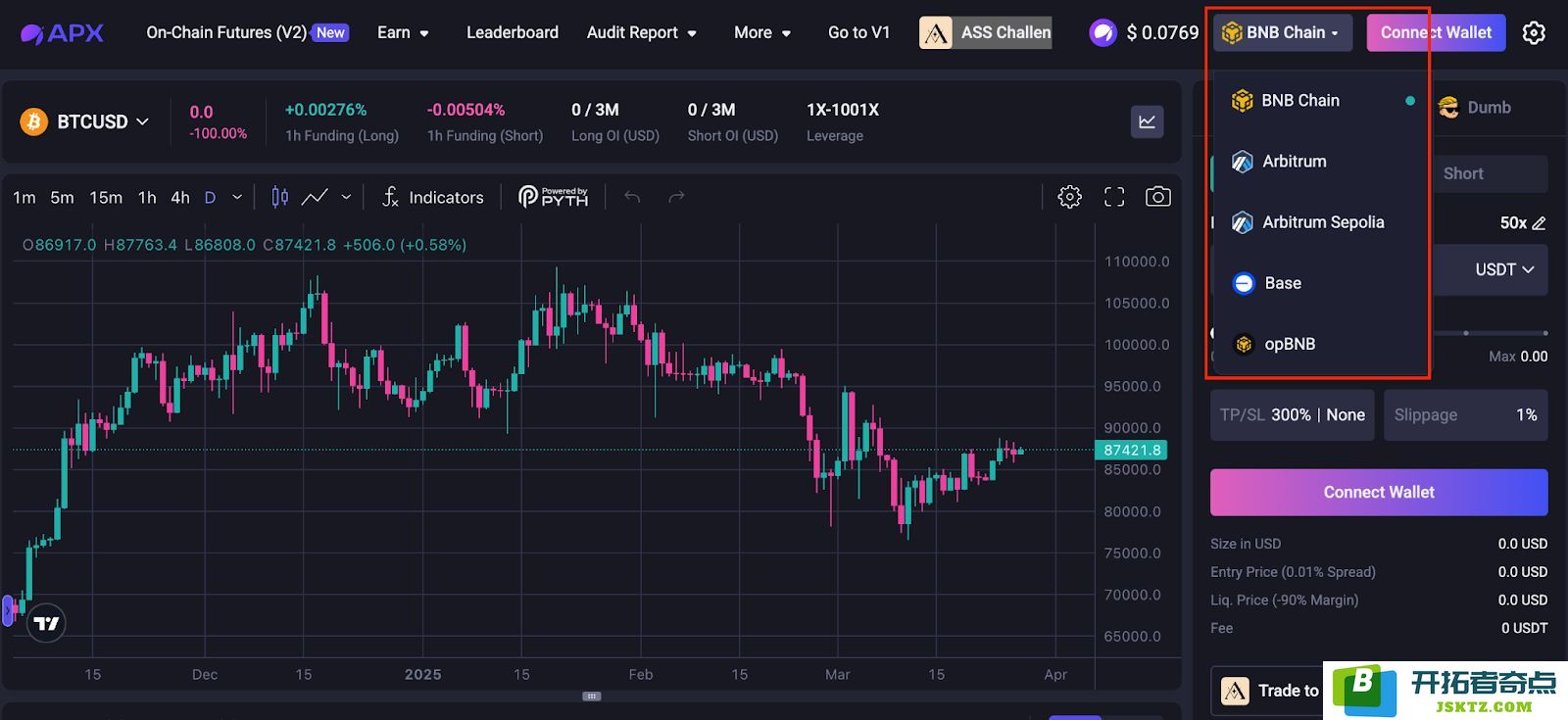Set chart interval to 15m
The height and width of the screenshot is (720, 1568).
click(x=106, y=197)
